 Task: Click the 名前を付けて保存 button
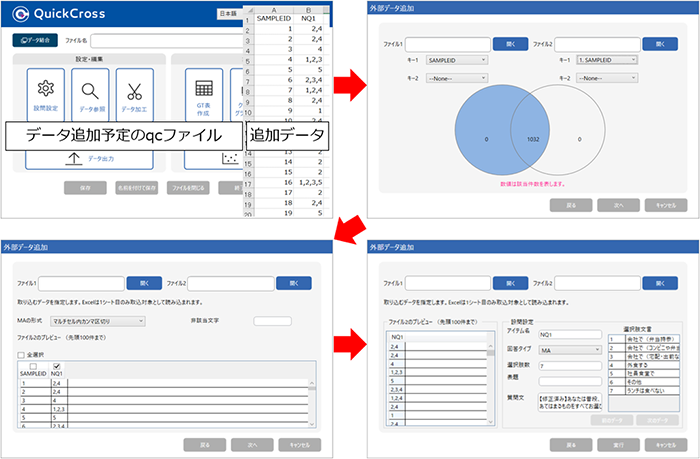coord(137,188)
